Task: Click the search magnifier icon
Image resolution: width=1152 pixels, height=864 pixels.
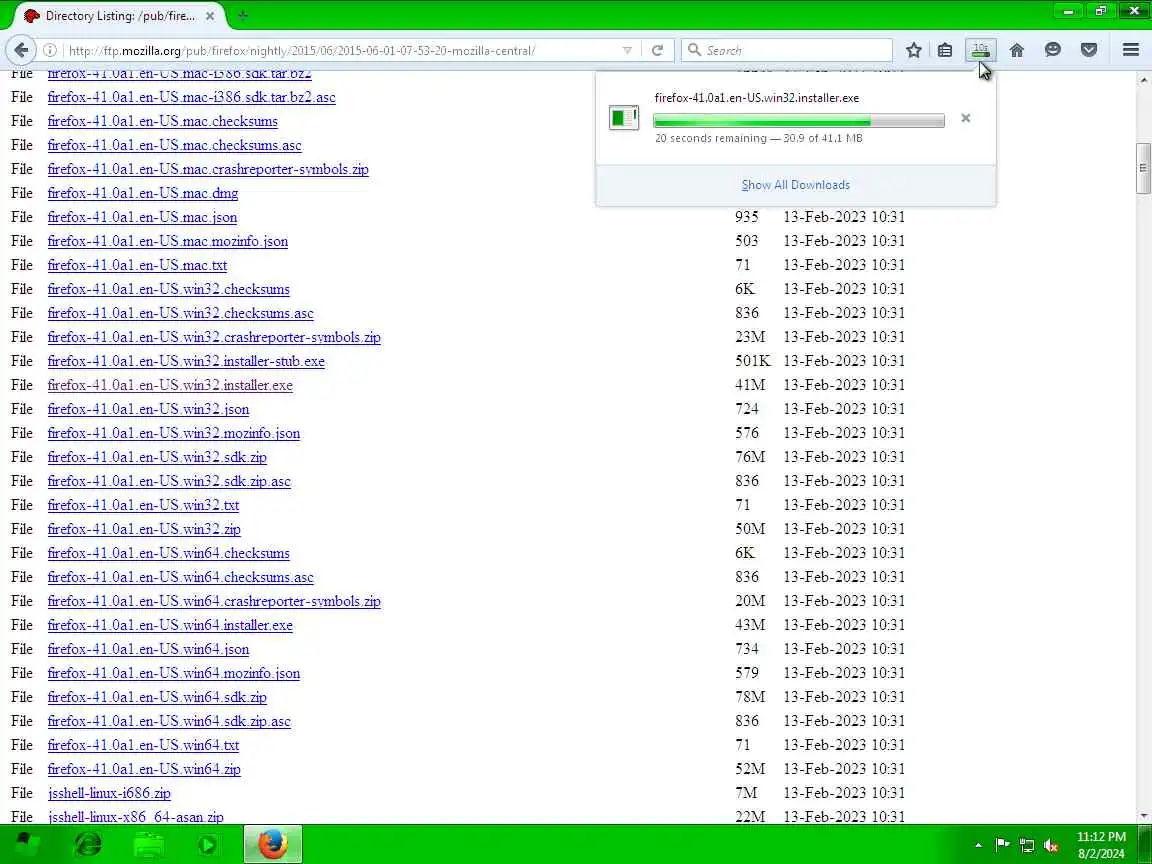Action: [x=694, y=50]
